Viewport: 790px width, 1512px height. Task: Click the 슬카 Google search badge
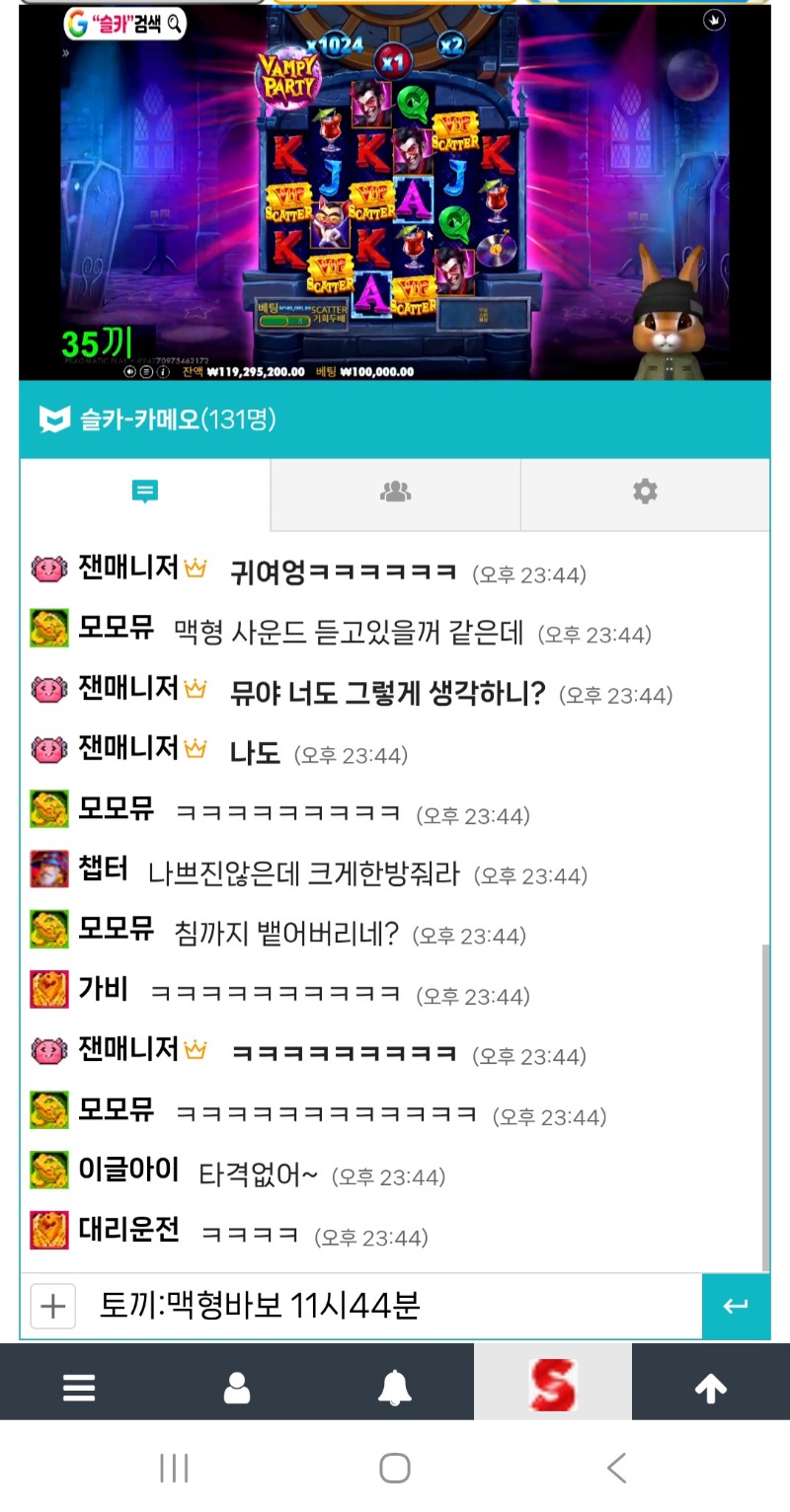click(x=124, y=24)
